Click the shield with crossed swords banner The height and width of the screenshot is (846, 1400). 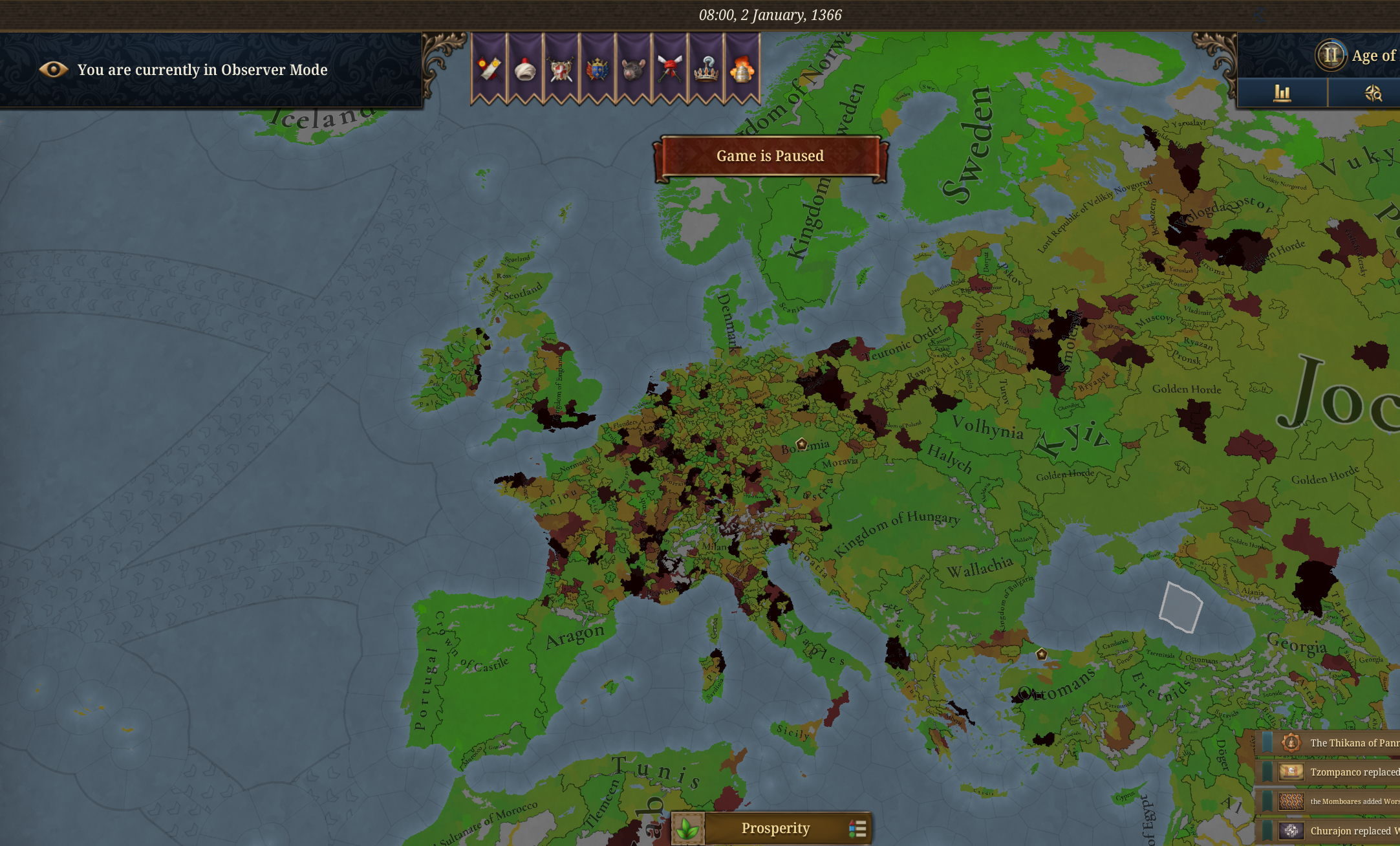[x=561, y=68]
